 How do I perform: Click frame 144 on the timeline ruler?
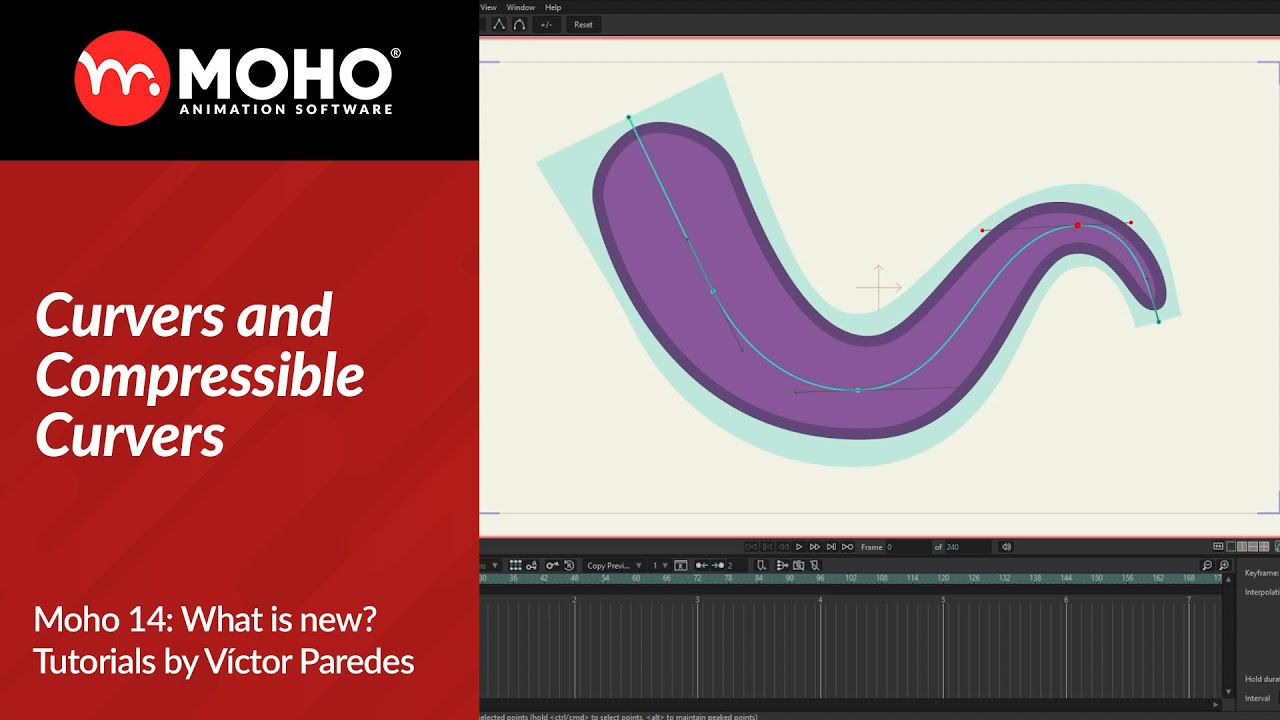1066,578
